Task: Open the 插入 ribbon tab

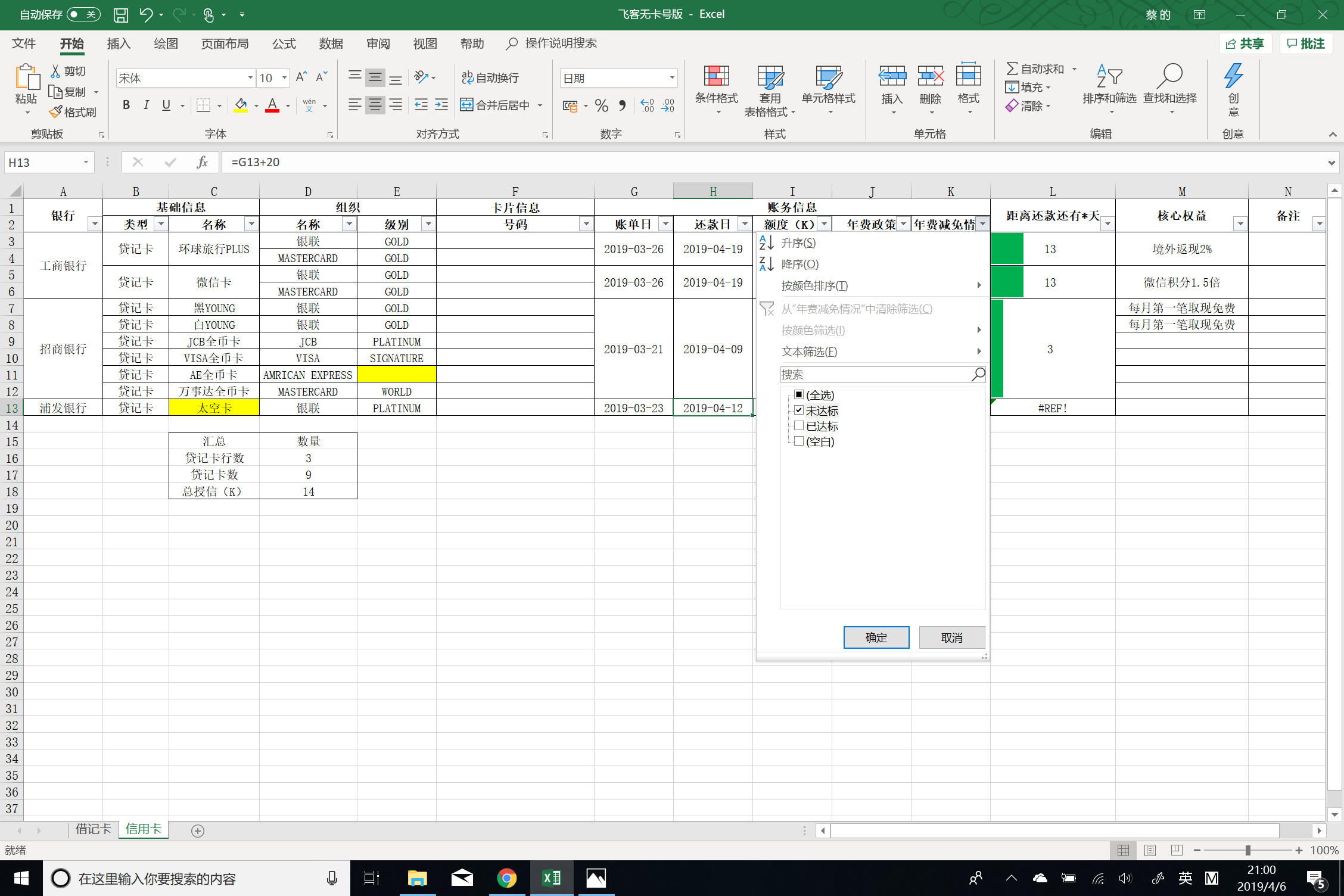Action: (x=119, y=43)
